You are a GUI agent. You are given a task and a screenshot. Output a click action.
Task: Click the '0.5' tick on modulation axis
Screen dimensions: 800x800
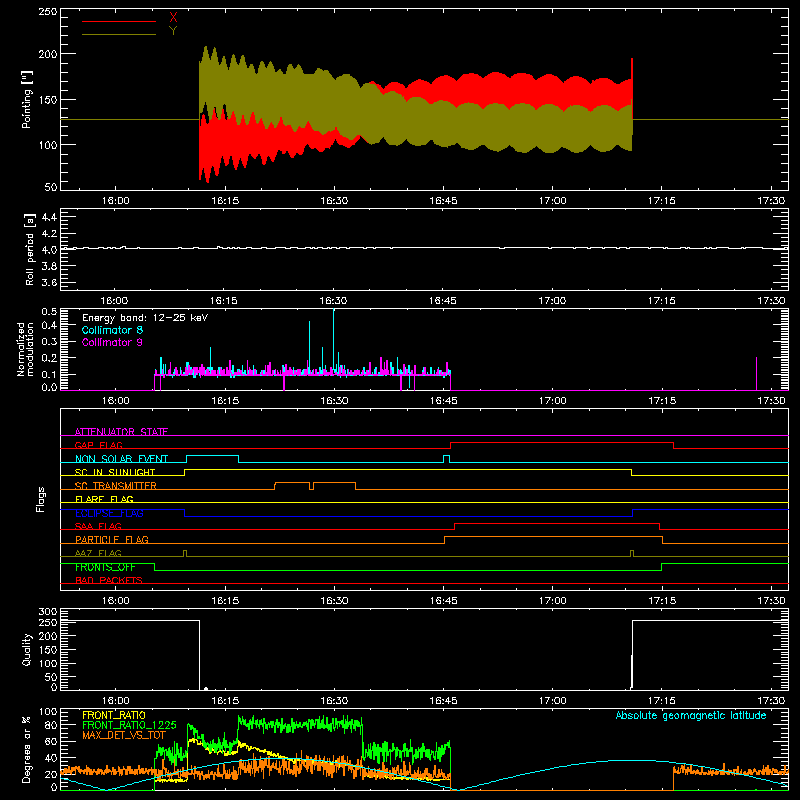point(49,311)
